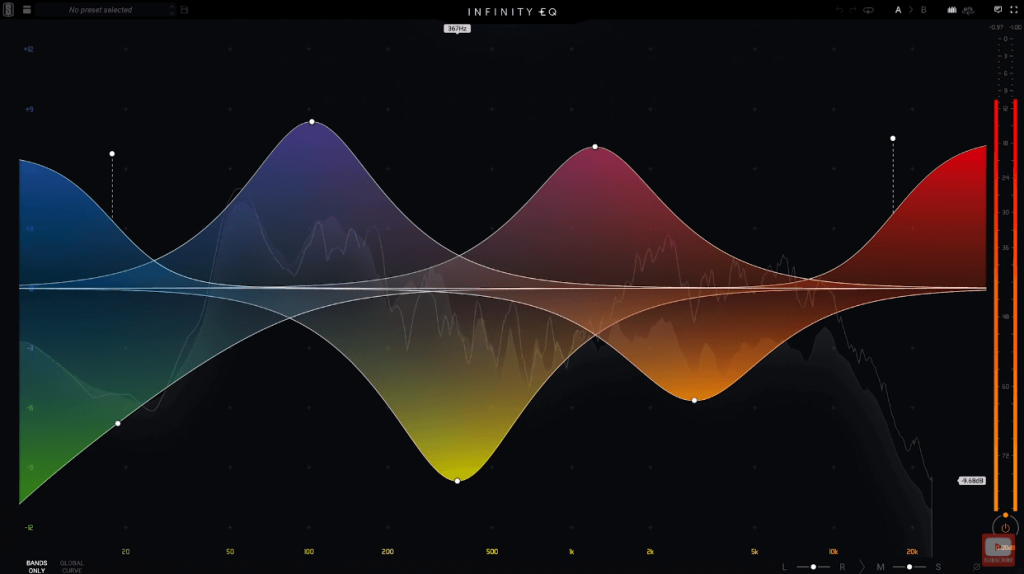Screen dimensions: 1024x574
Task: Click the redo arrow
Action: coord(853,10)
